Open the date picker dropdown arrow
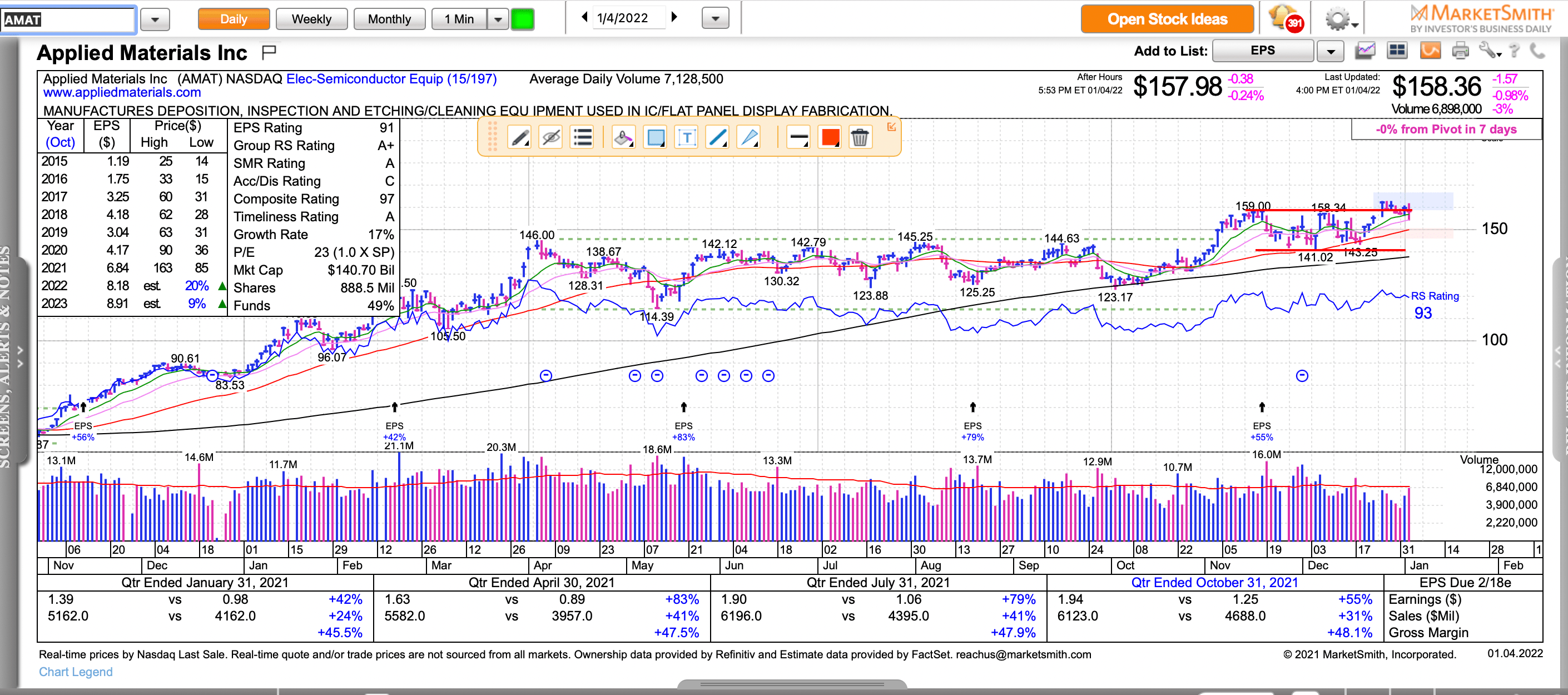Viewport: 1568px width, 695px height. click(x=715, y=19)
